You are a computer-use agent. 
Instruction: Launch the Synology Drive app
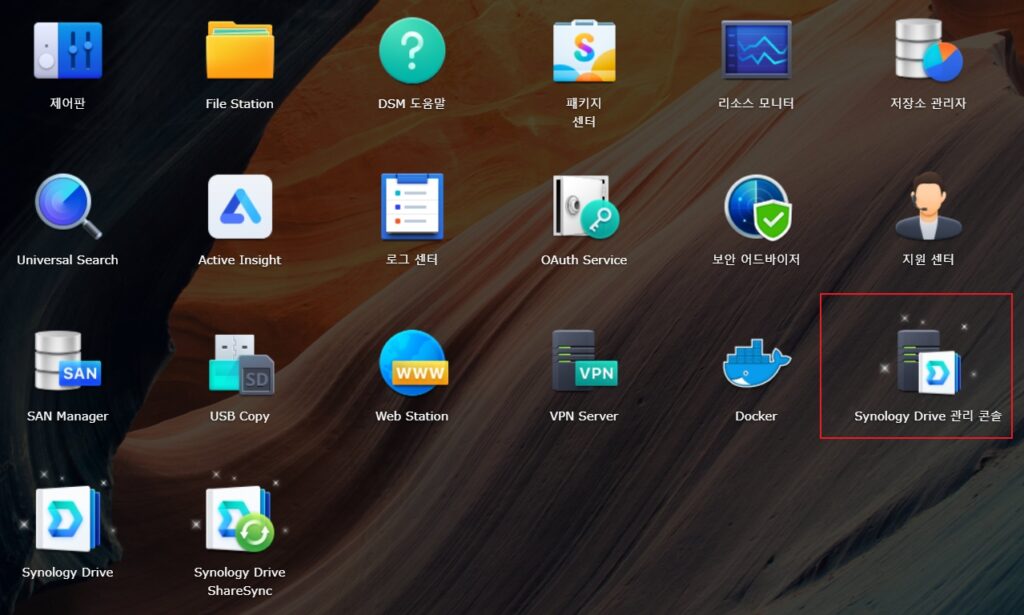[x=67, y=519]
